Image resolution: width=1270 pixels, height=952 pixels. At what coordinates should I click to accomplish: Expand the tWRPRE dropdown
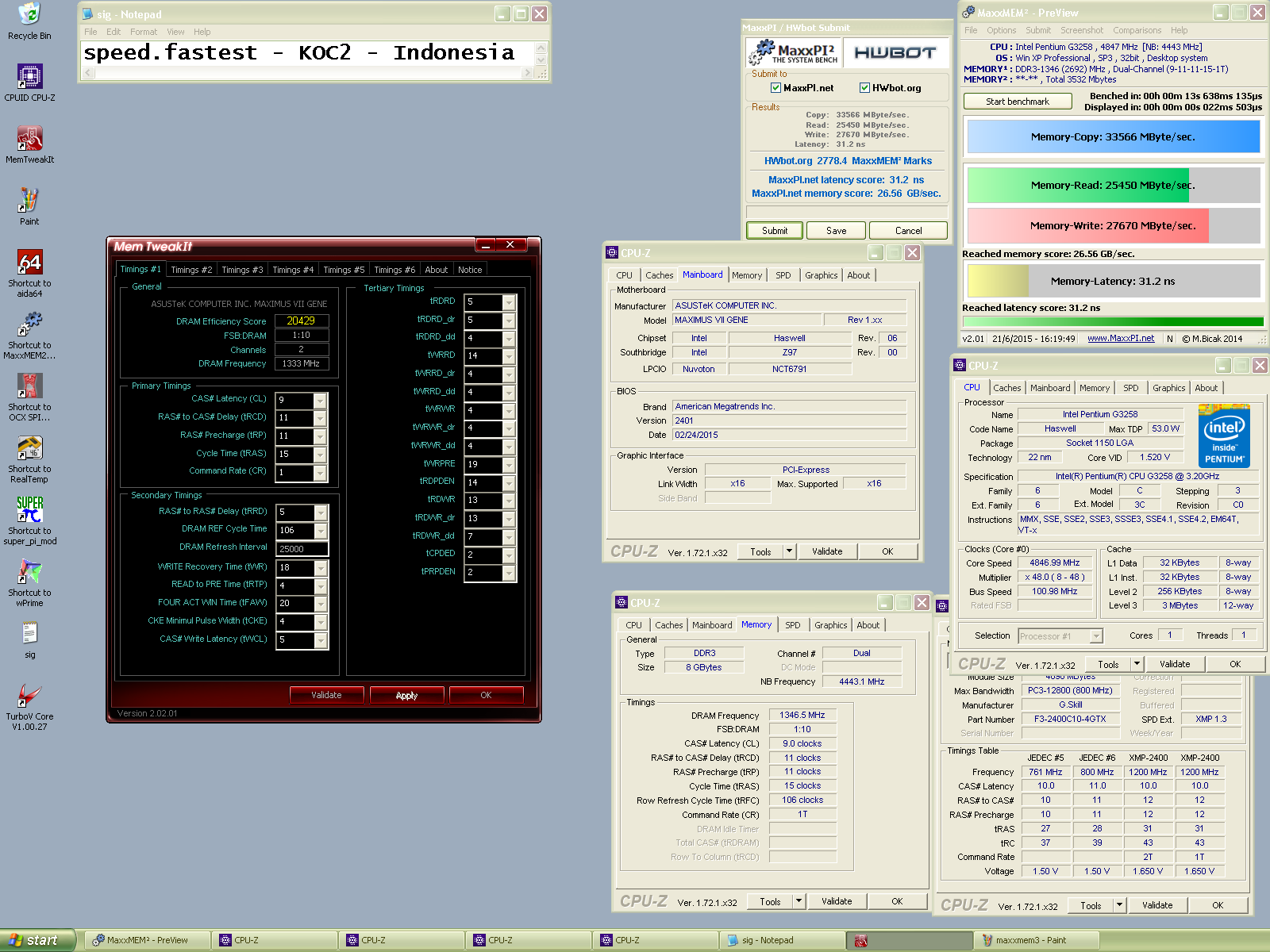(x=509, y=465)
